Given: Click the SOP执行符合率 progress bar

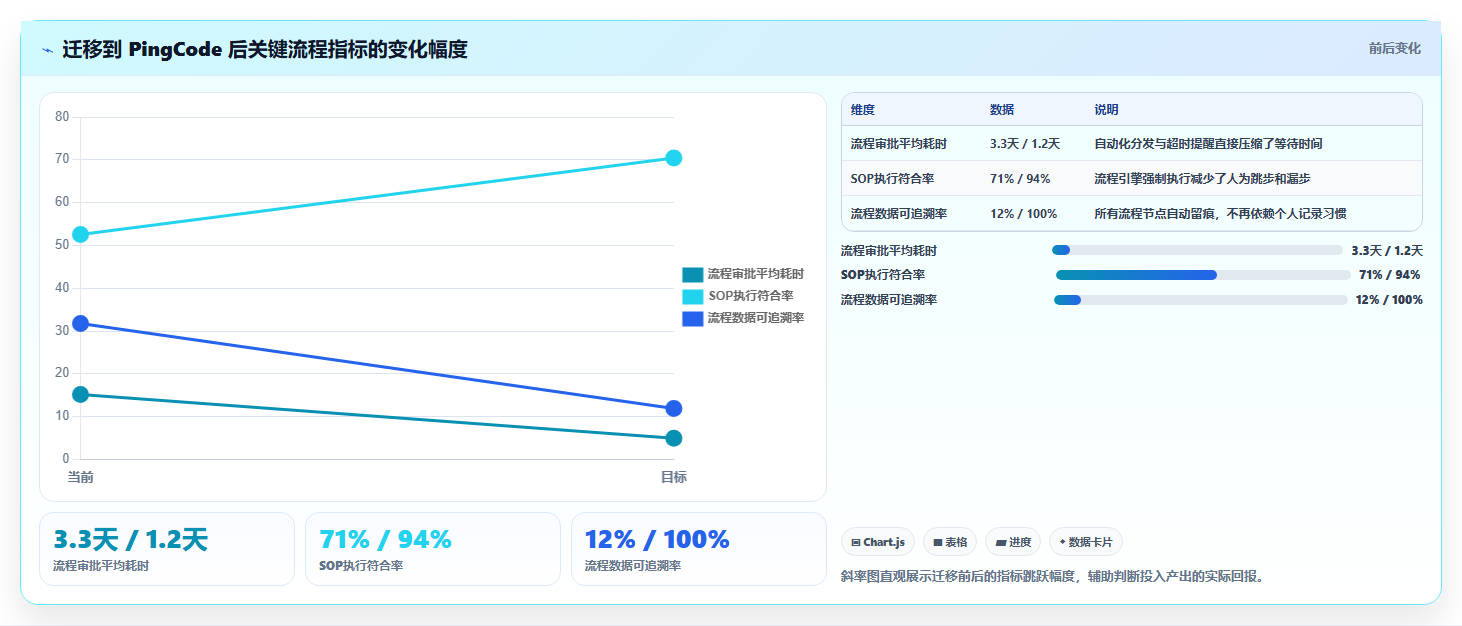Looking at the screenshot, I should pos(1203,275).
